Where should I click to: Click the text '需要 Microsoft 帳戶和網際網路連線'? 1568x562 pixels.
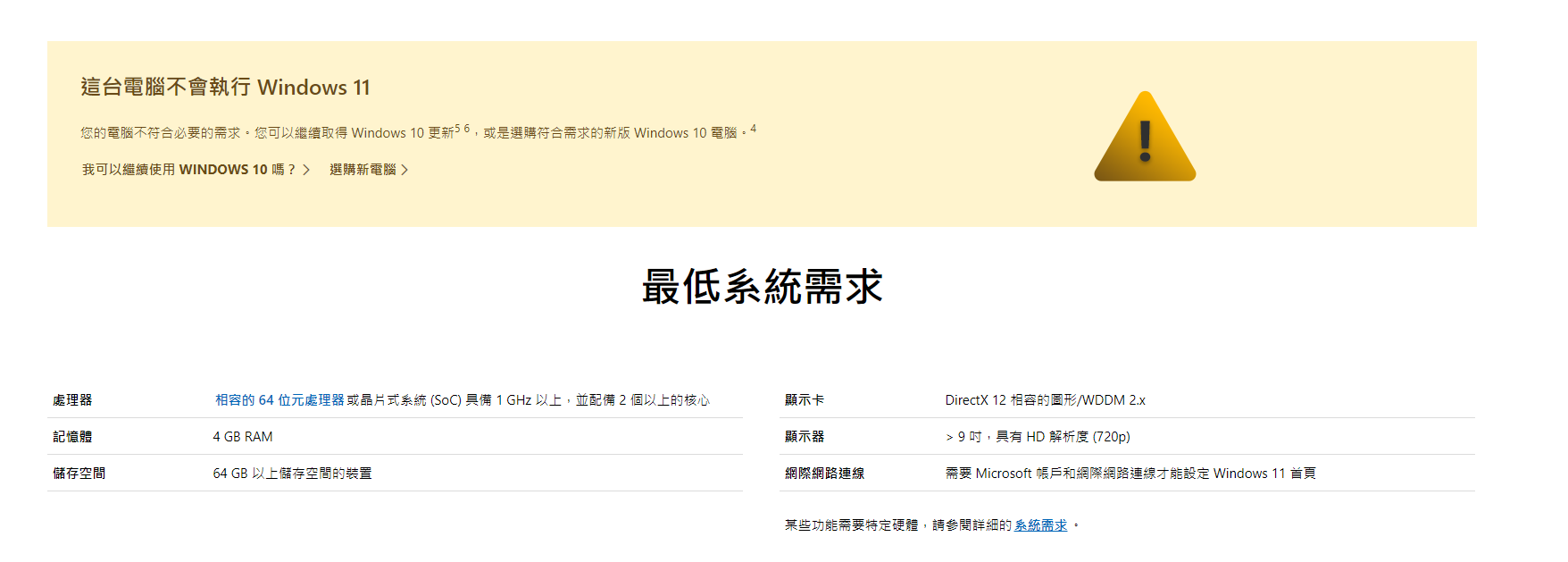pos(1050,474)
